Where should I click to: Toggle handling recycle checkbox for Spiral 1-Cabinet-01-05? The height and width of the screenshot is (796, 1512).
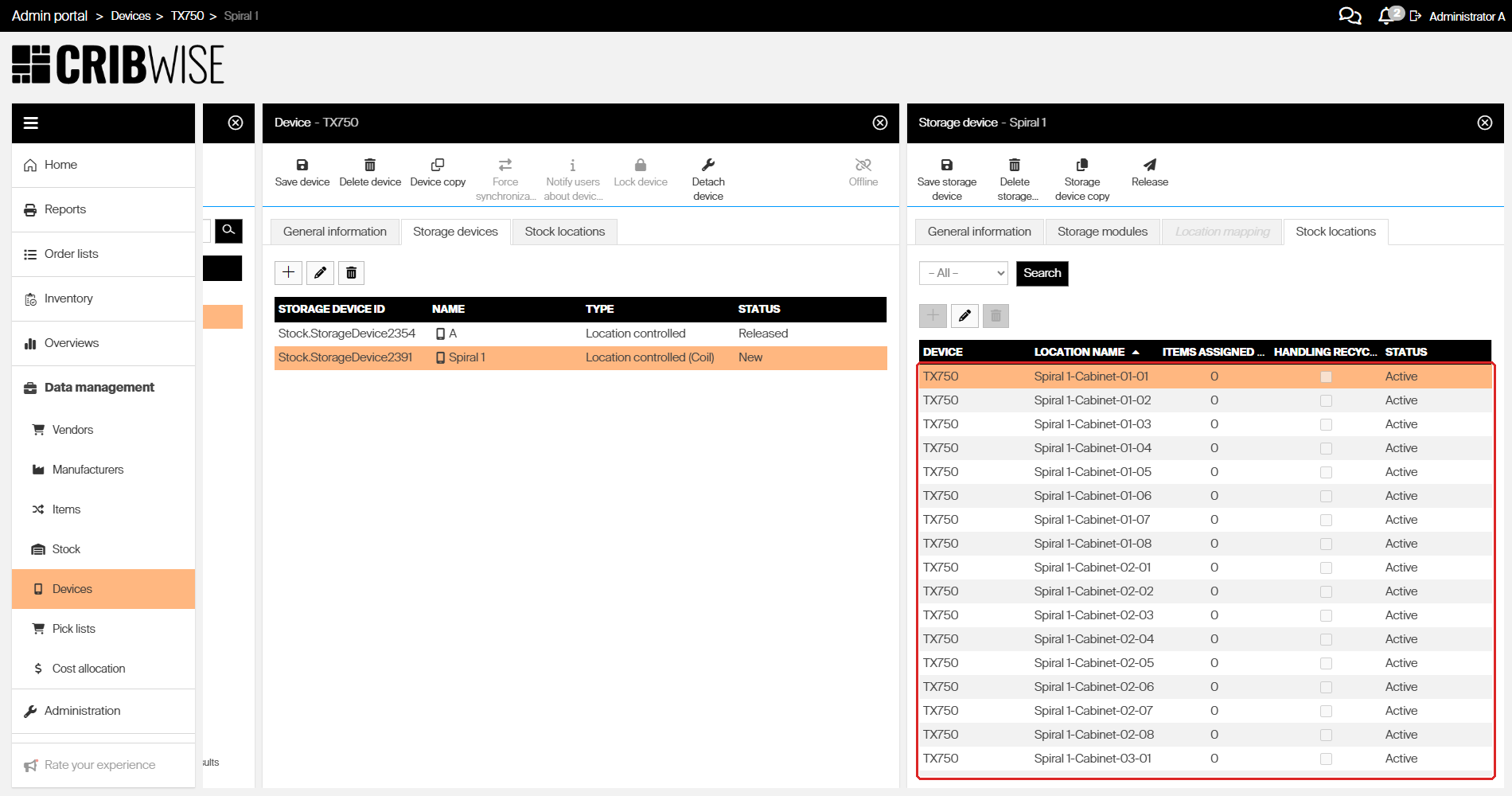tap(1326, 472)
